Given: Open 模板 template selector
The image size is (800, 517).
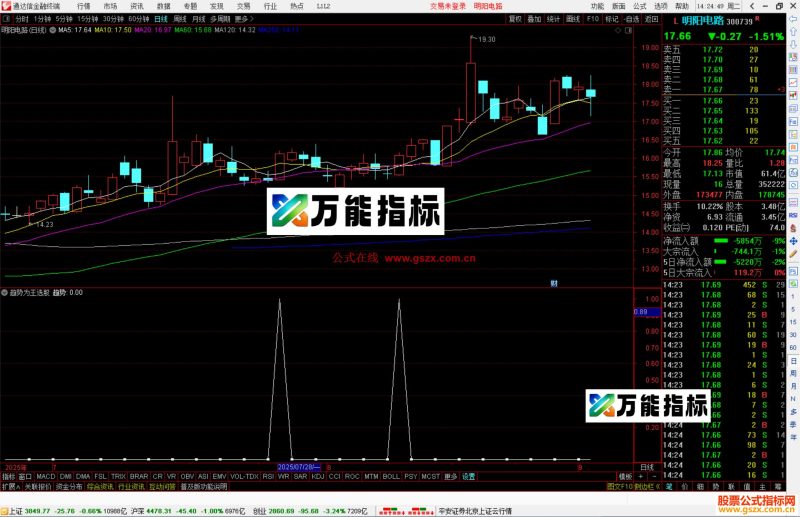Looking at the screenshot, I should click(x=625, y=476).
